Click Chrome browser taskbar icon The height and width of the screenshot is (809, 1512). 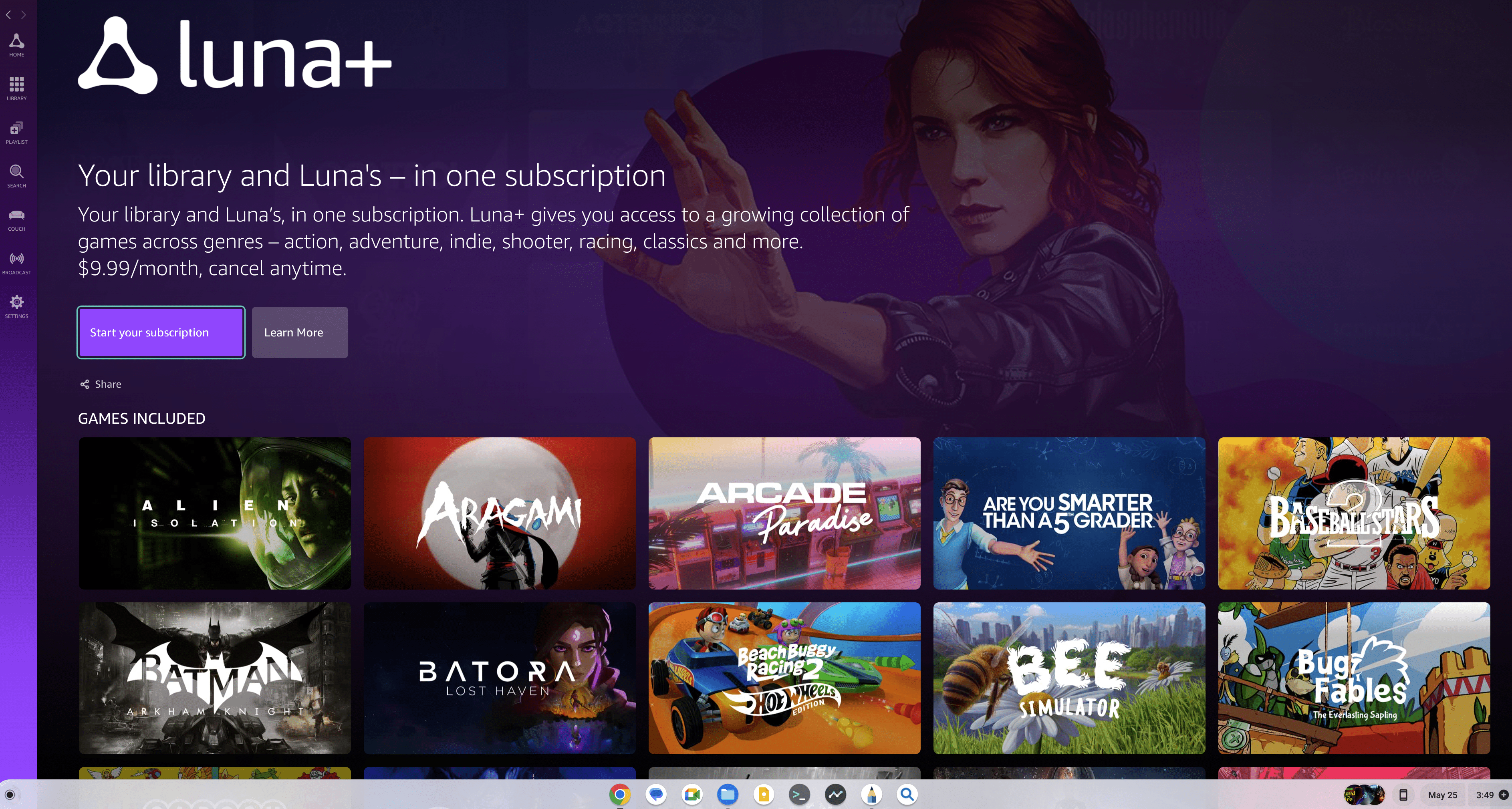618,793
